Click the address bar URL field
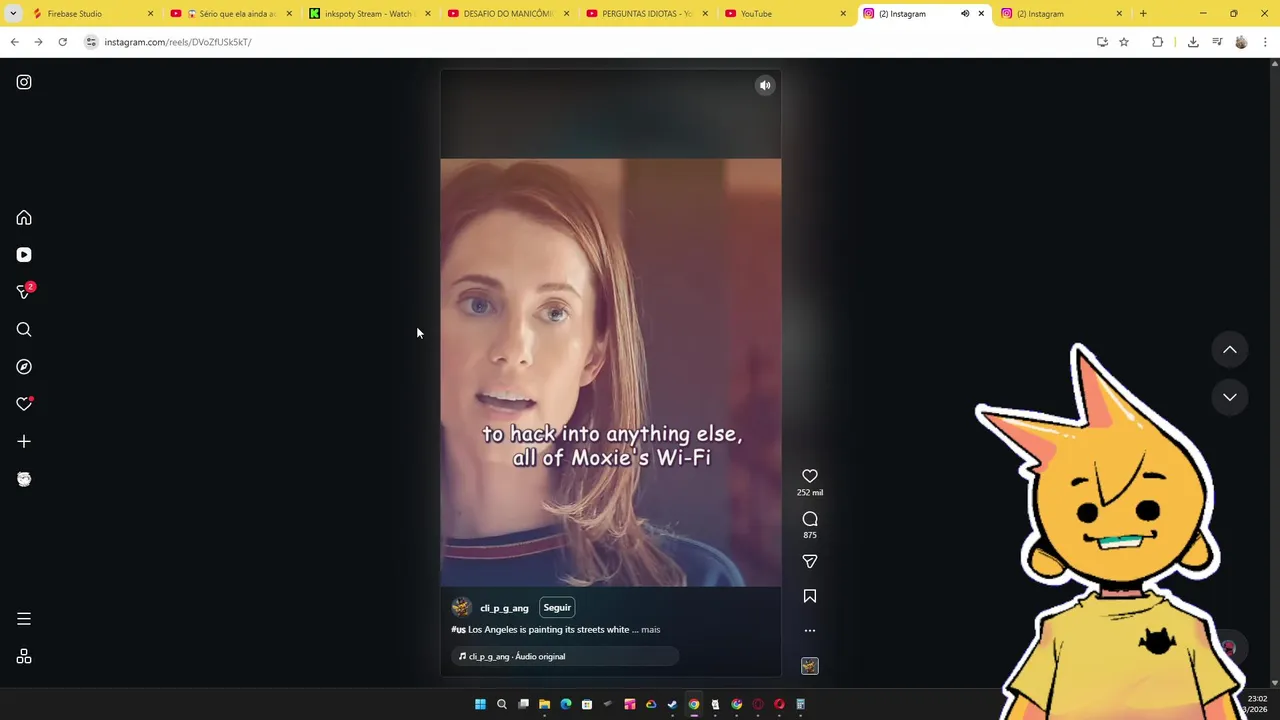Viewport: 1280px width, 720px height. 590,42
